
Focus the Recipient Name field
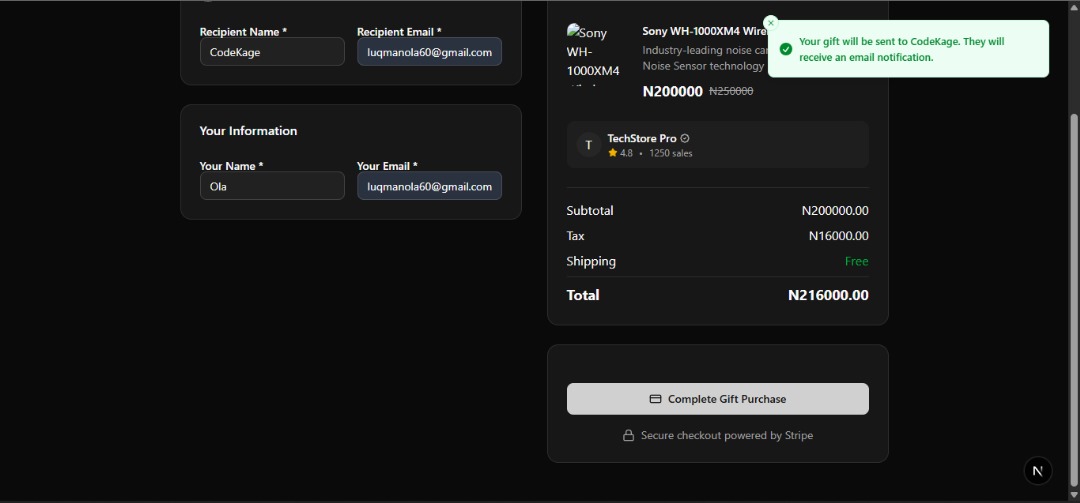click(272, 52)
